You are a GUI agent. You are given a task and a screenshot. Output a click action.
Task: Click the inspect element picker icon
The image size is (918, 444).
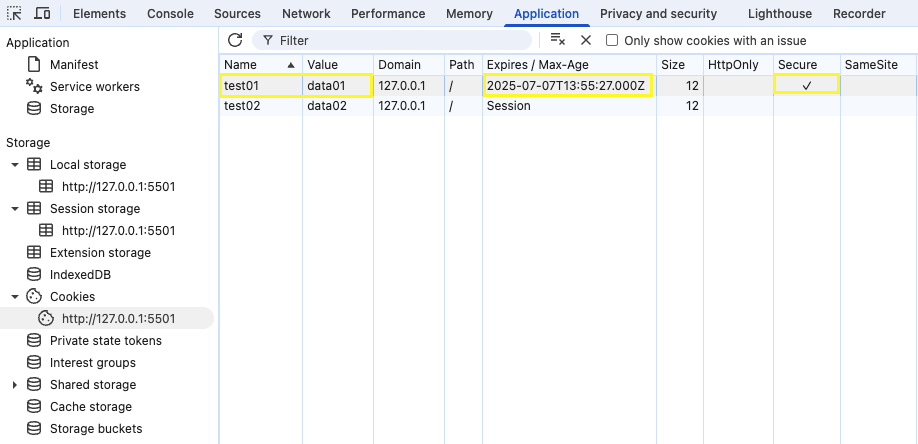(x=15, y=14)
